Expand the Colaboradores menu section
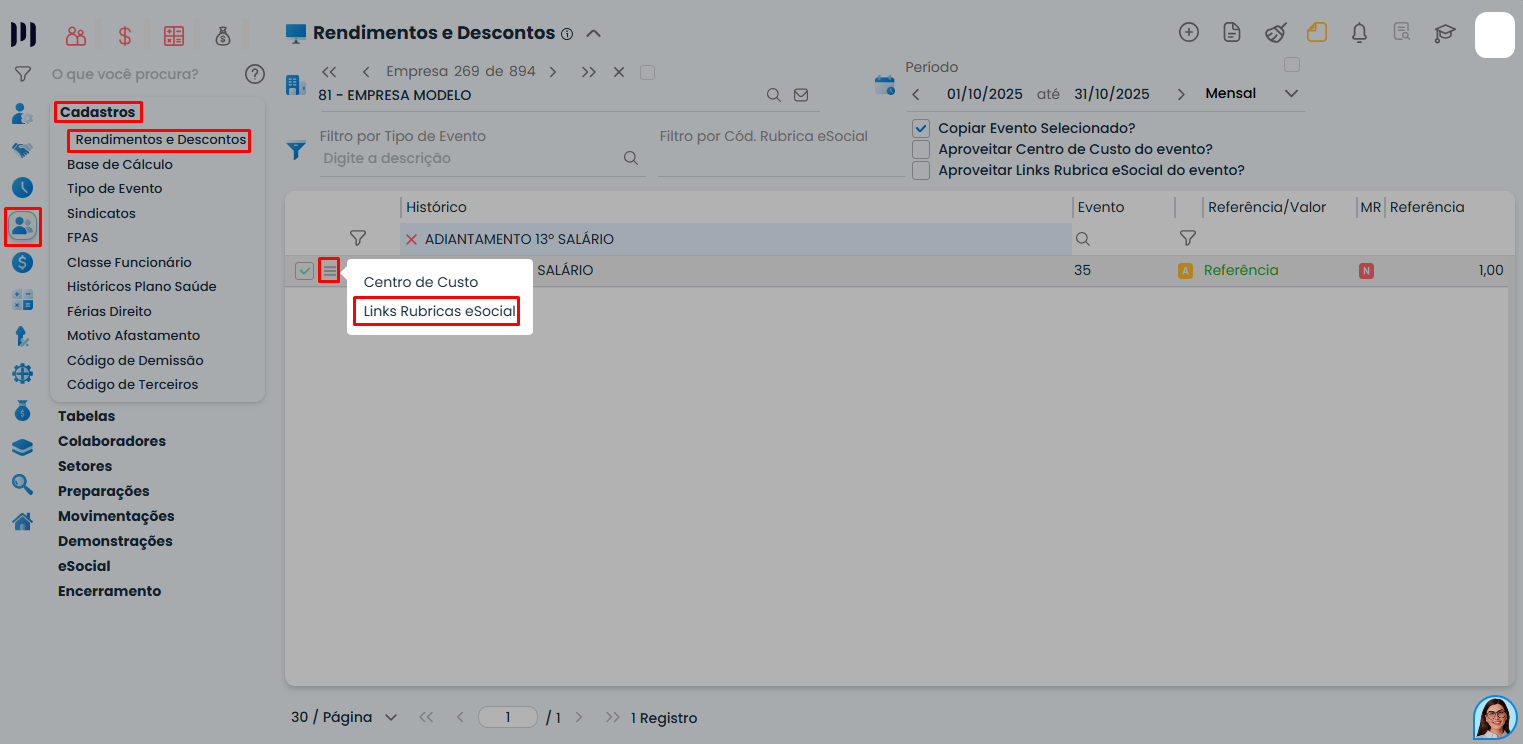1523x744 pixels. point(112,441)
